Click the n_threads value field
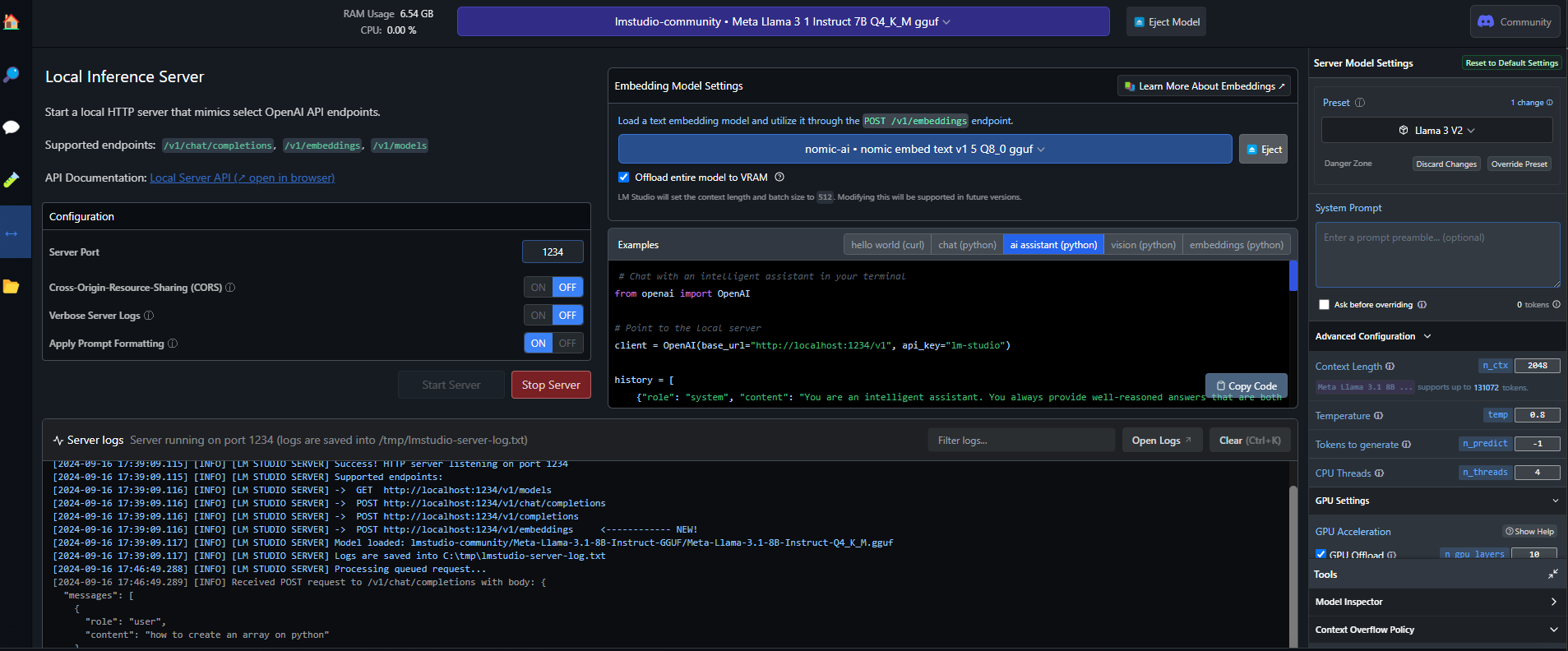Screen dimensions: 1568x651 (1537, 473)
